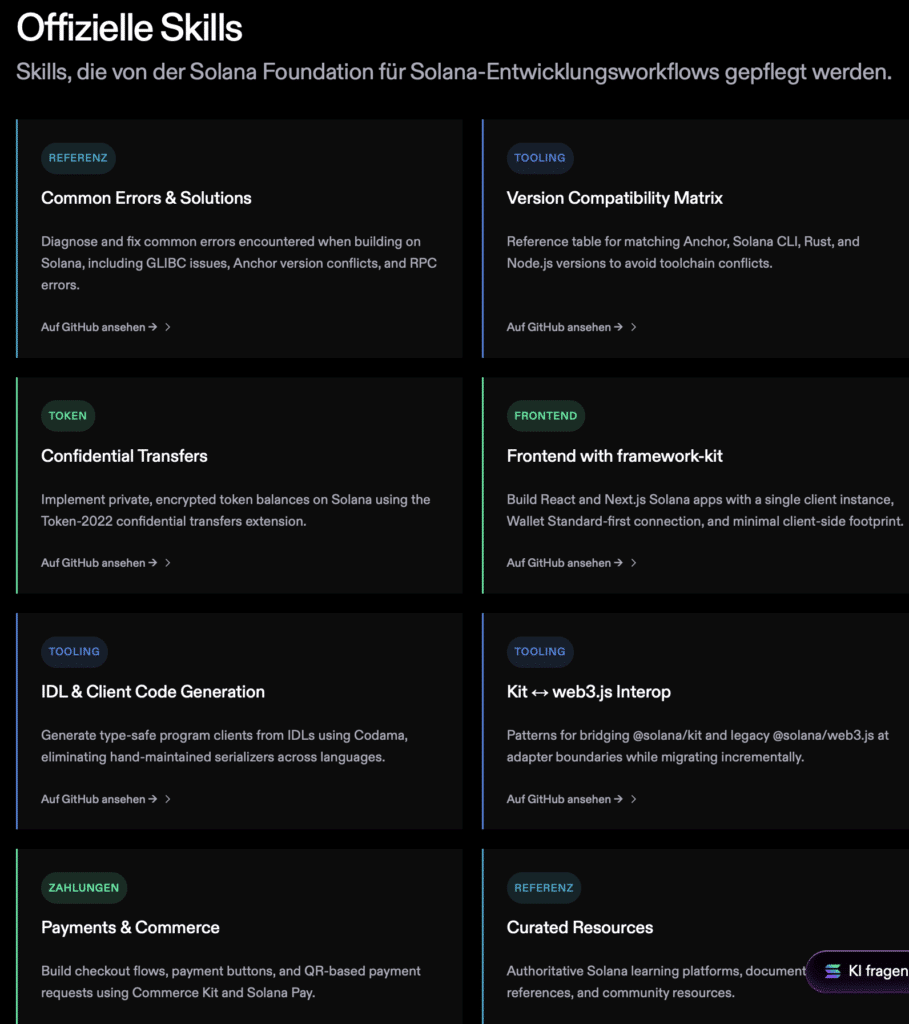Click the "Curated Resources" card title
The height and width of the screenshot is (1024, 909).
pyautogui.click(x=580, y=927)
